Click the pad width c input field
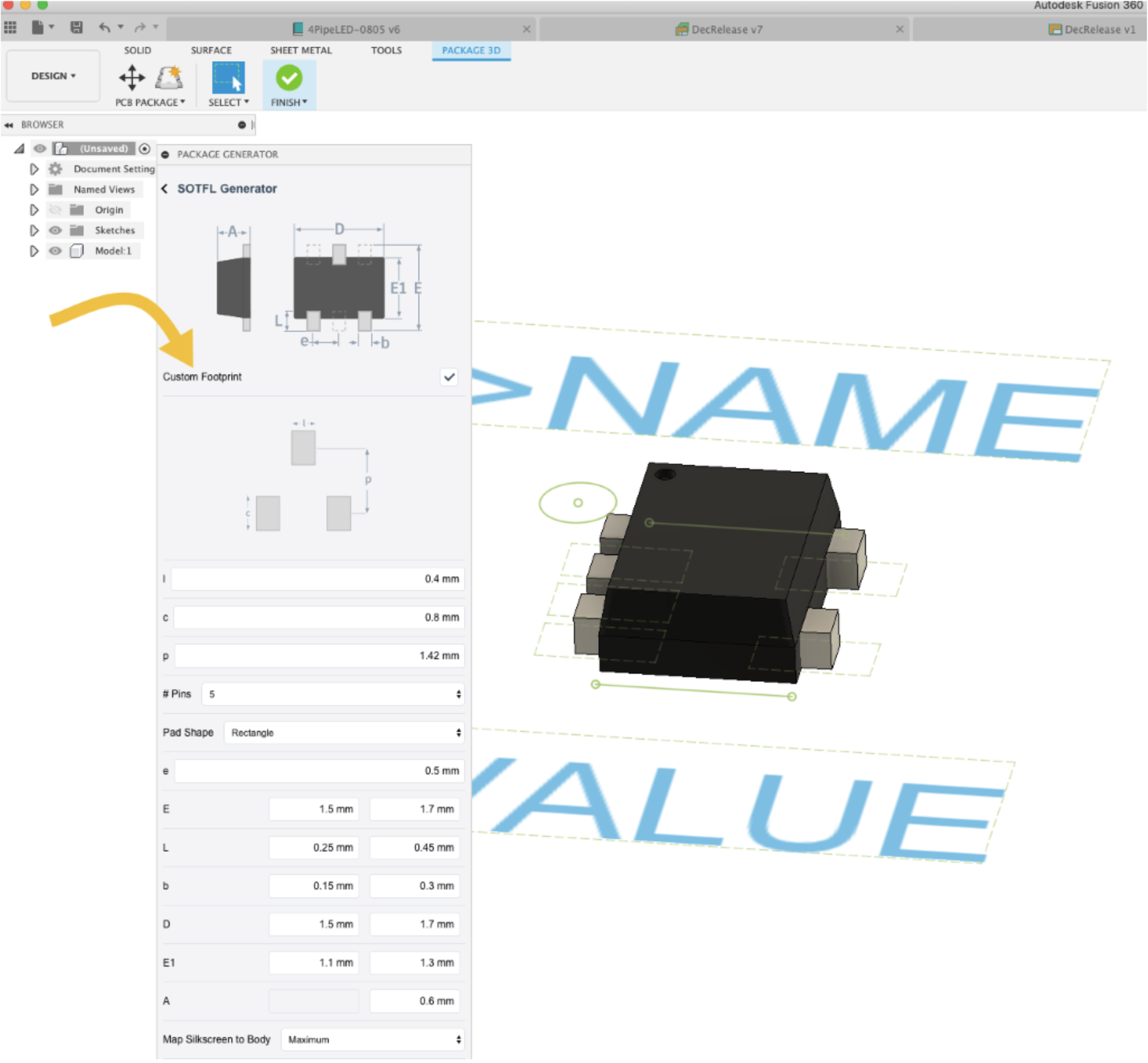This screenshot has width=1148, height=1063. point(319,618)
